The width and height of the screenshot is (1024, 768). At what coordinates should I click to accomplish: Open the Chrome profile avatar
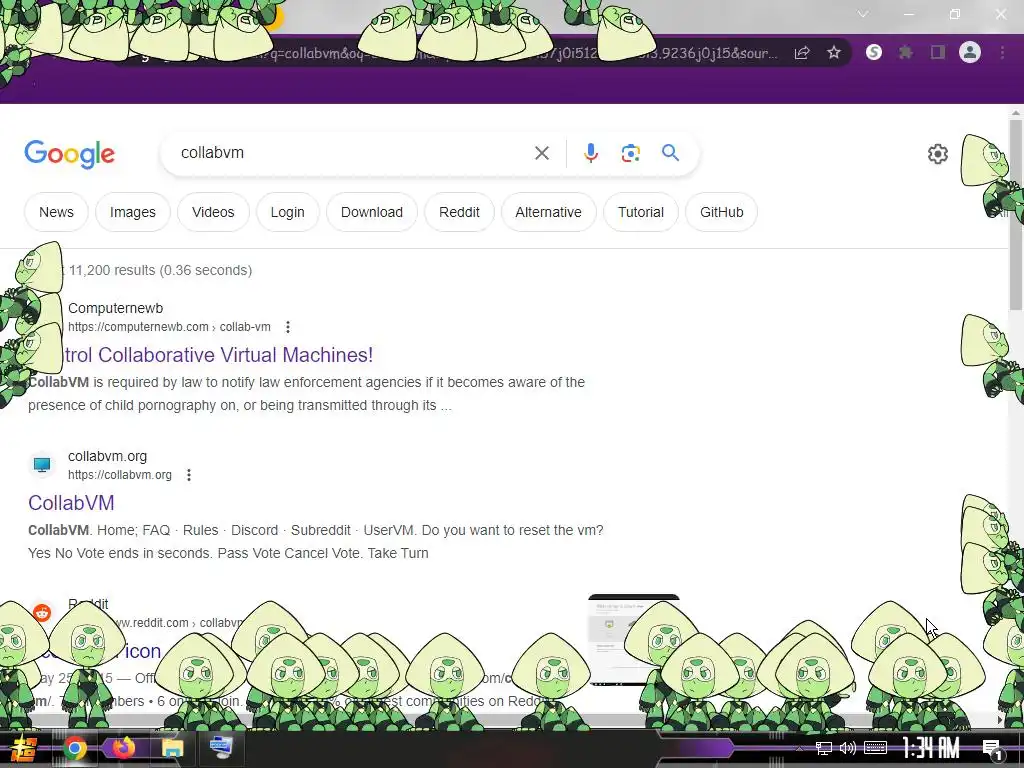pos(970,52)
